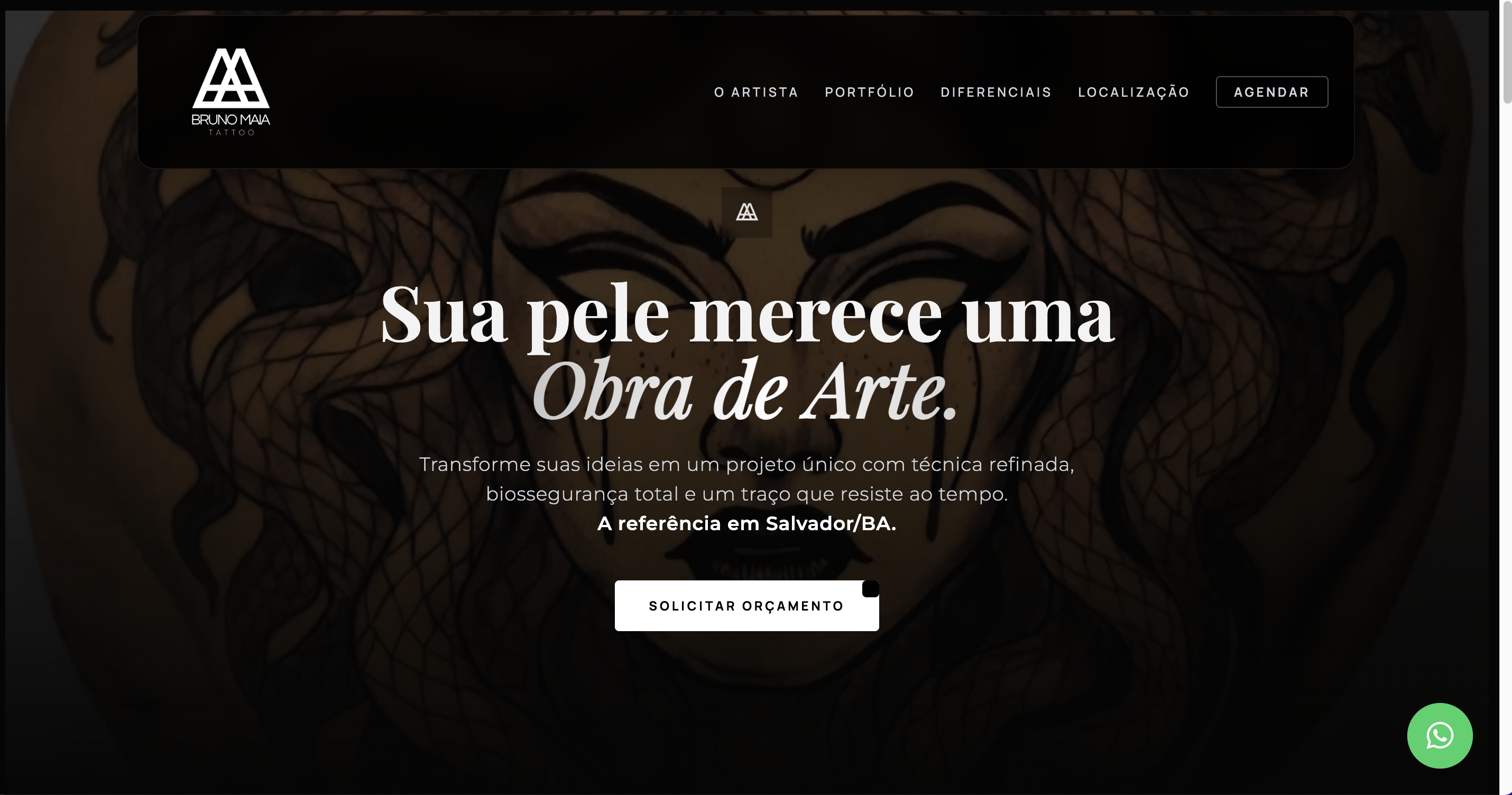The image size is (1512, 795).
Task: Open the O ARTISTA section
Action: point(756,92)
